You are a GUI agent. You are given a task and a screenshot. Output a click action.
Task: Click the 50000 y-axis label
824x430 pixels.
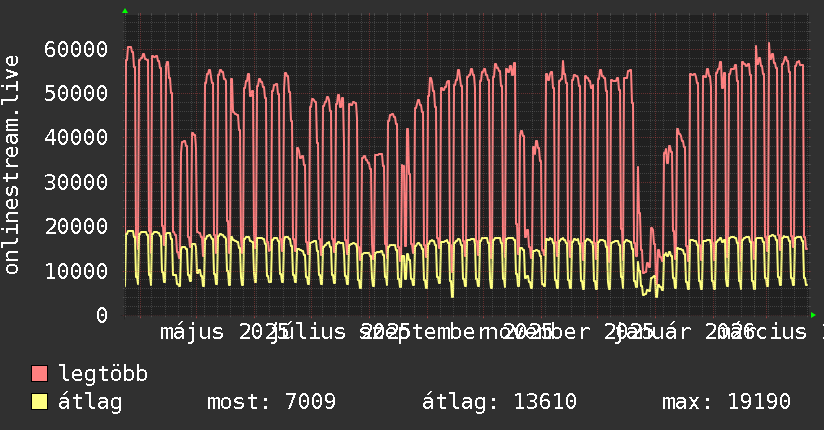[76, 94]
